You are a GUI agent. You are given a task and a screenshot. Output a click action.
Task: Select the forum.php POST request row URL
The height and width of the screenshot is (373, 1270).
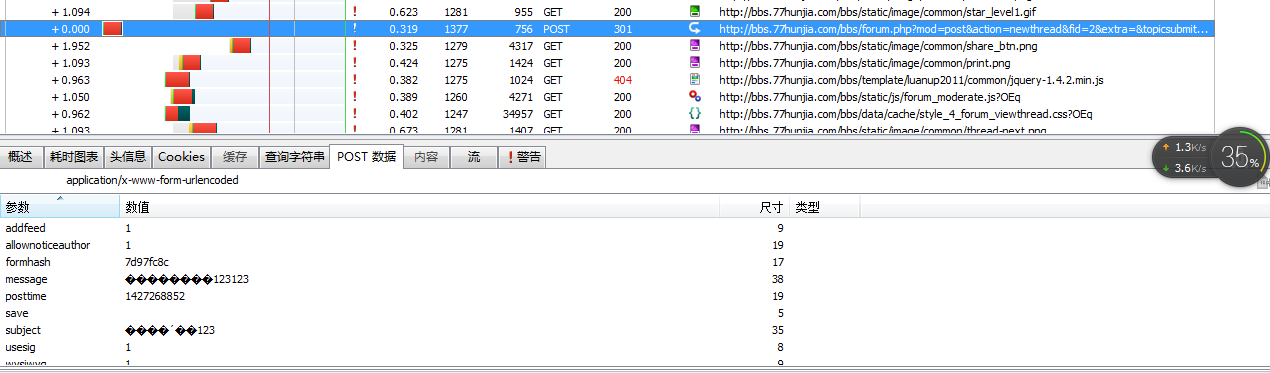tap(963, 29)
